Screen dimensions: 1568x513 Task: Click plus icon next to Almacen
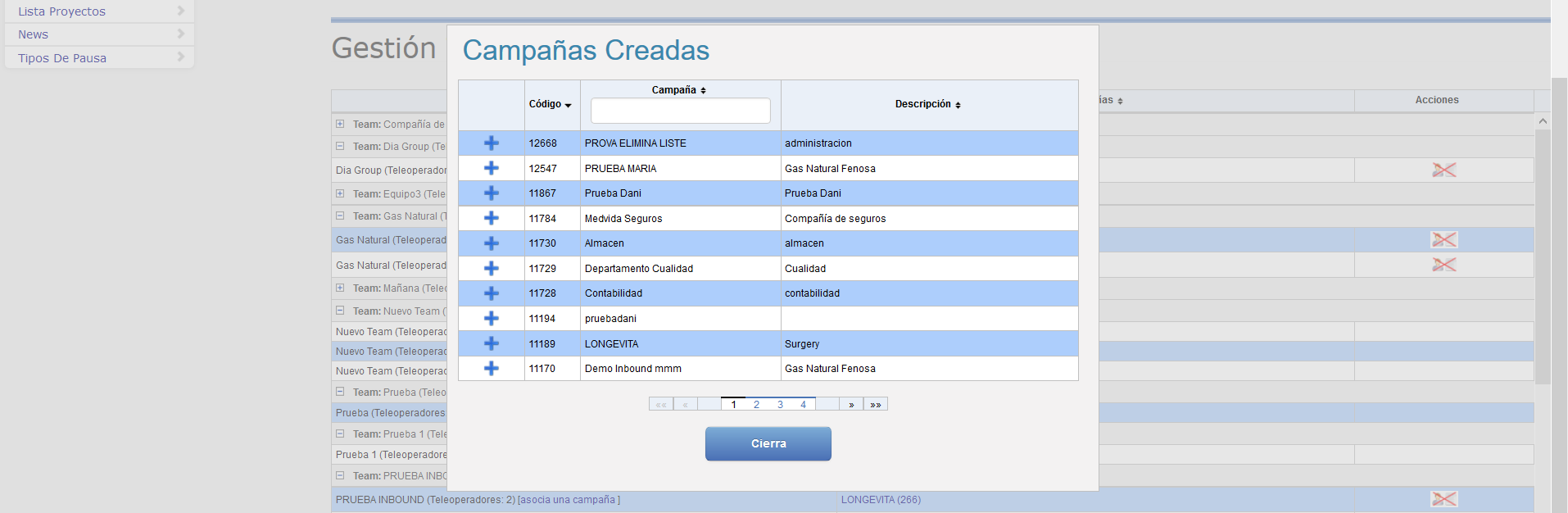pyautogui.click(x=492, y=243)
